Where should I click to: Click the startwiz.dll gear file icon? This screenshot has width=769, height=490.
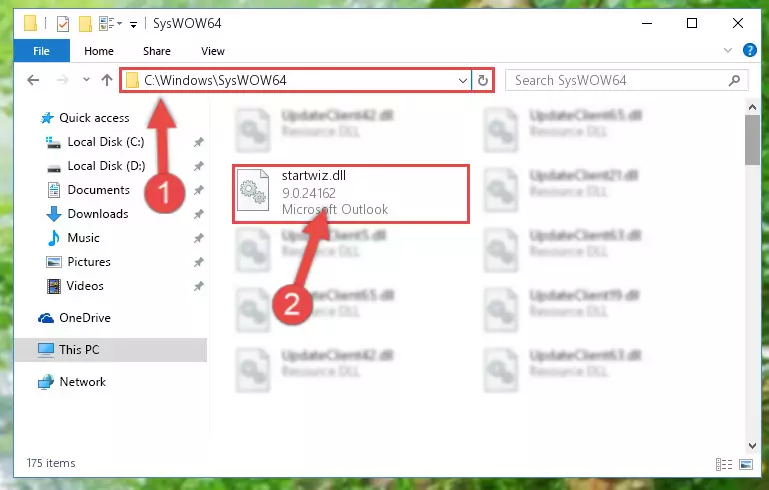tap(253, 190)
